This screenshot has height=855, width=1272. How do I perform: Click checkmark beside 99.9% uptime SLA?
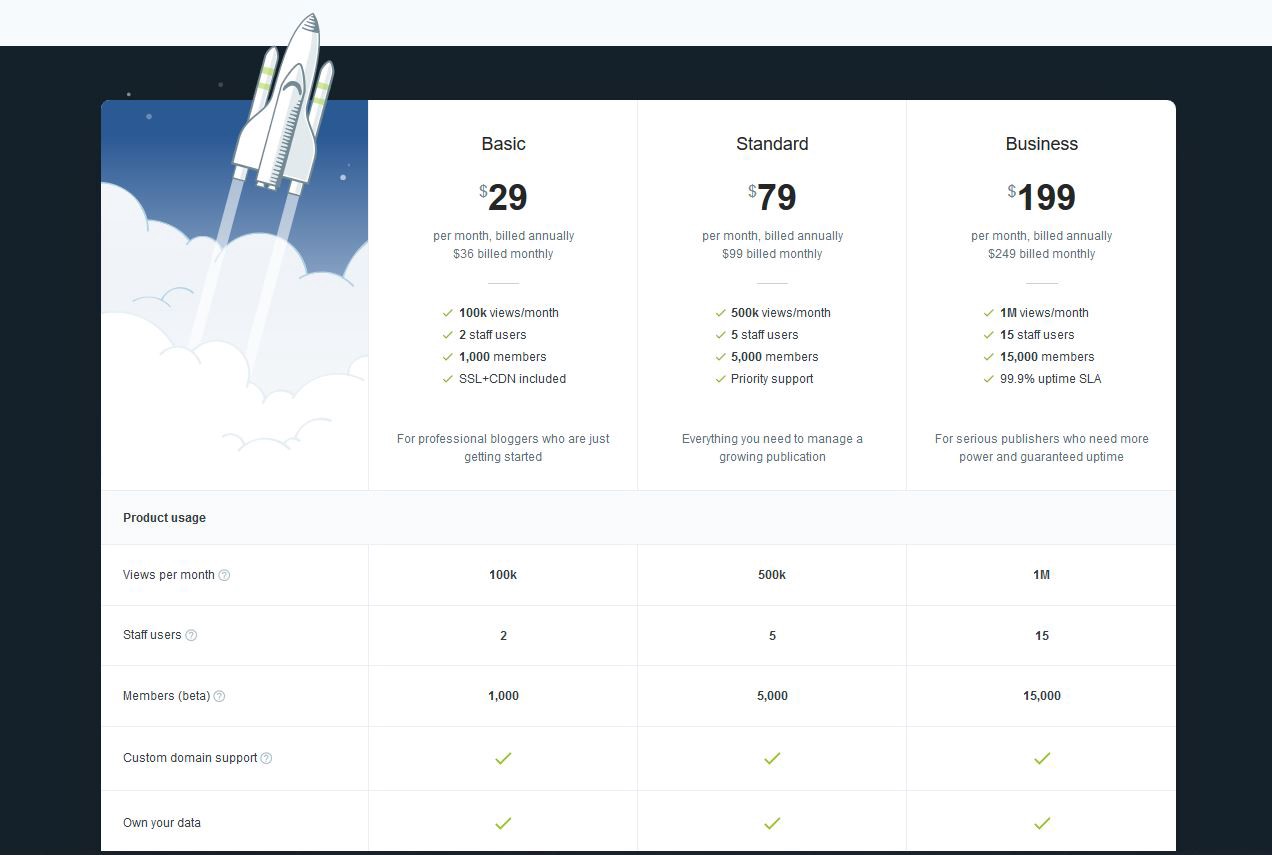(989, 379)
